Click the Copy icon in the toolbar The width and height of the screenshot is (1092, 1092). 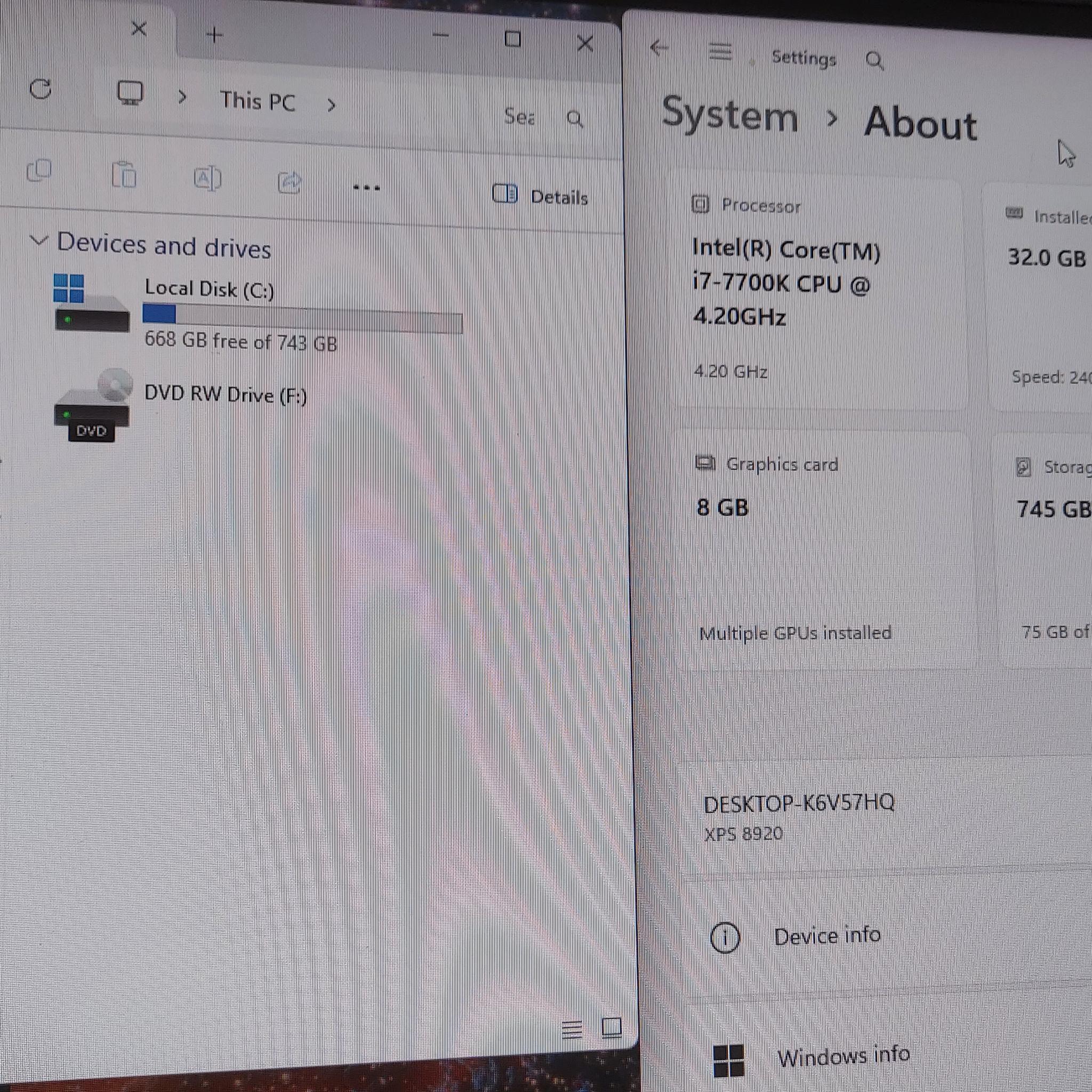point(39,170)
